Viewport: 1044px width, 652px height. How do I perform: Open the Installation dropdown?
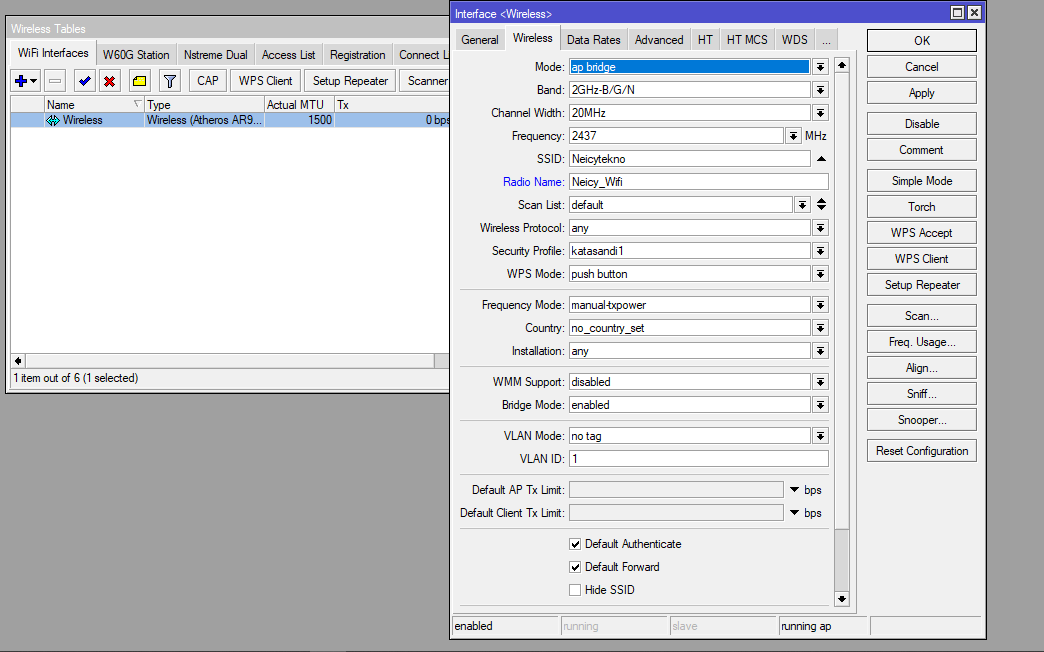pyautogui.click(x=820, y=351)
